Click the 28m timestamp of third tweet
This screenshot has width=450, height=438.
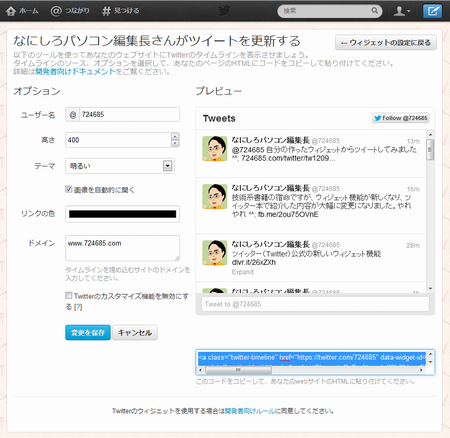point(413,246)
